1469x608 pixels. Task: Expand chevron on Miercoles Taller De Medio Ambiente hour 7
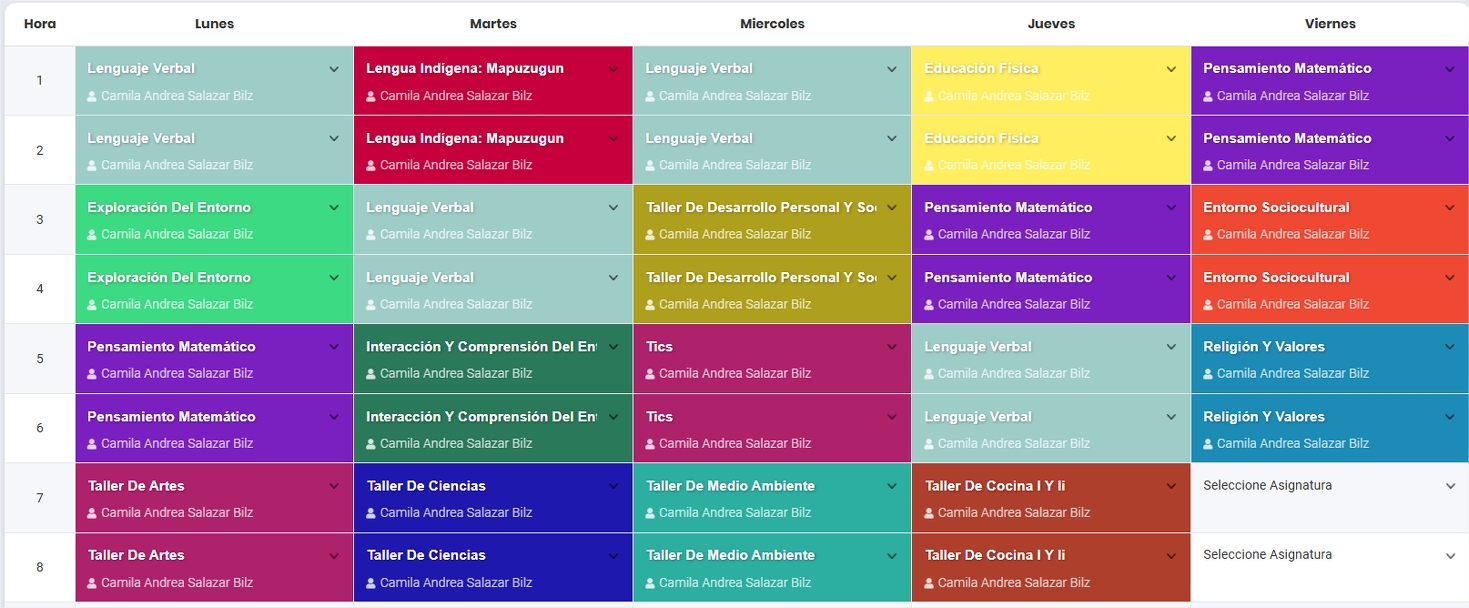pos(892,486)
